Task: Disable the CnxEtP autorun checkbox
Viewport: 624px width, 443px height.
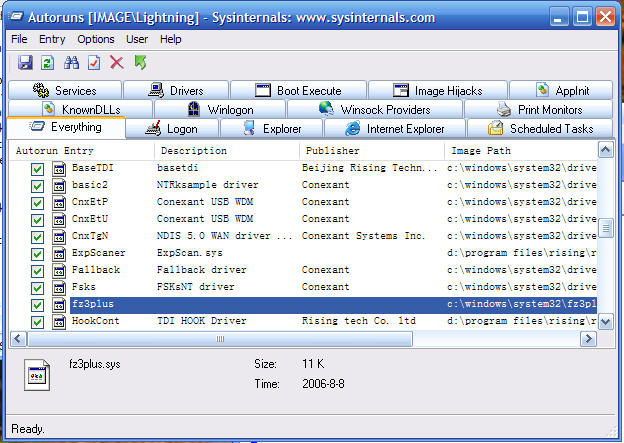Action: point(37,203)
